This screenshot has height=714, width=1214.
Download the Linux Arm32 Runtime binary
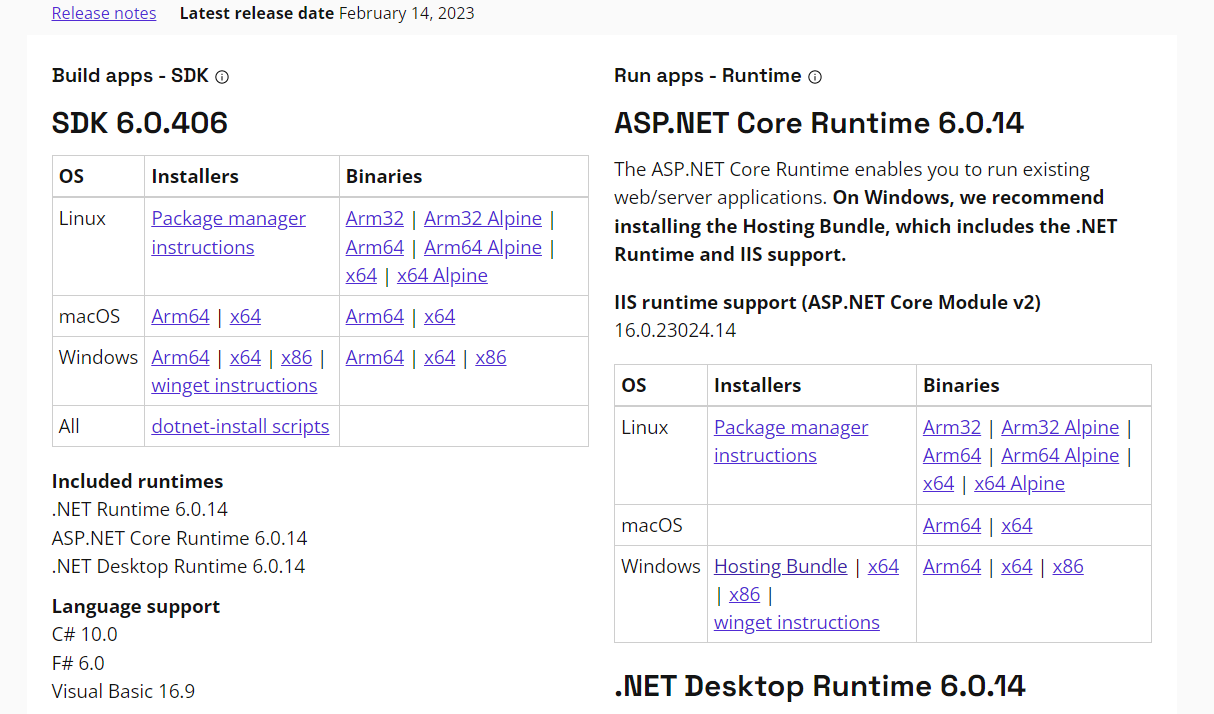tap(951, 427)
